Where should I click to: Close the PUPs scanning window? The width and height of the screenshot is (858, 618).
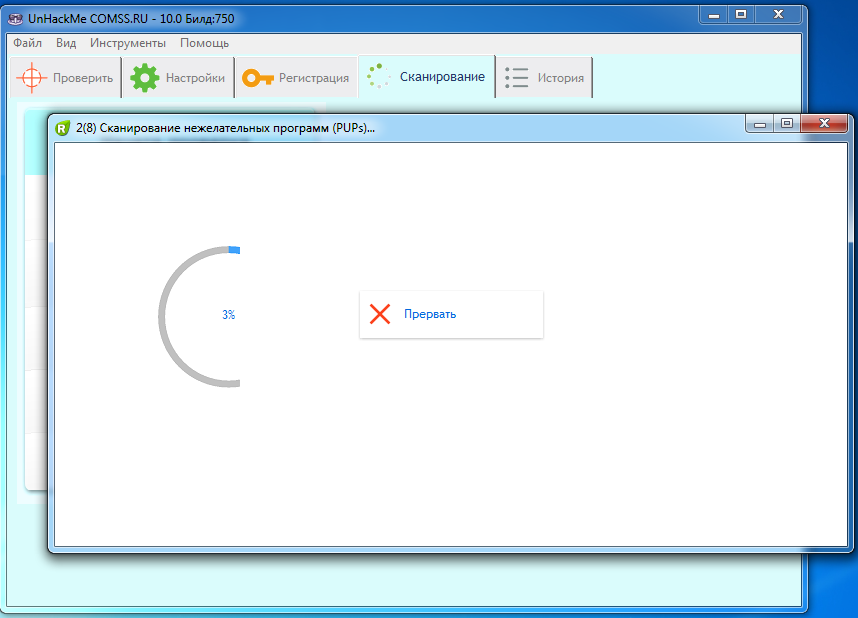(824, 124)
